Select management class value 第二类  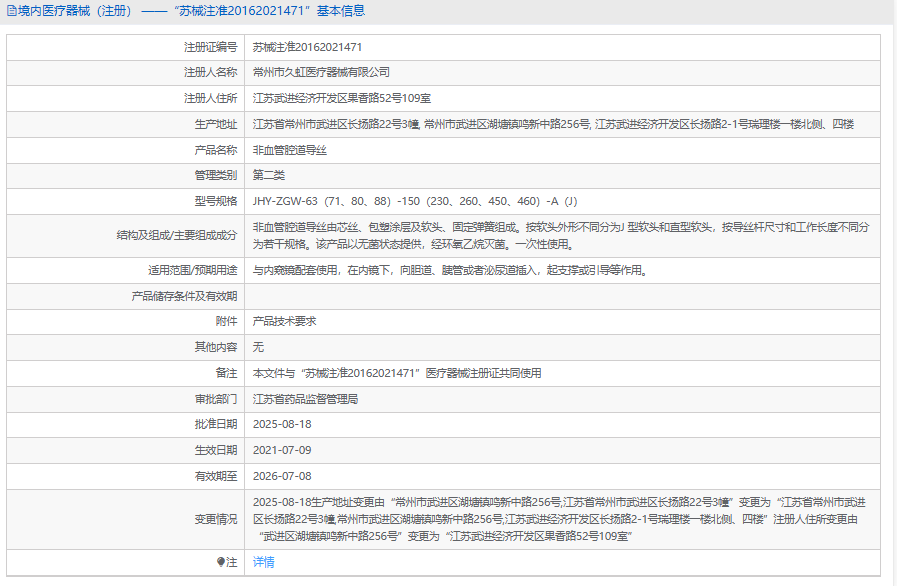(x=269, y=175)
